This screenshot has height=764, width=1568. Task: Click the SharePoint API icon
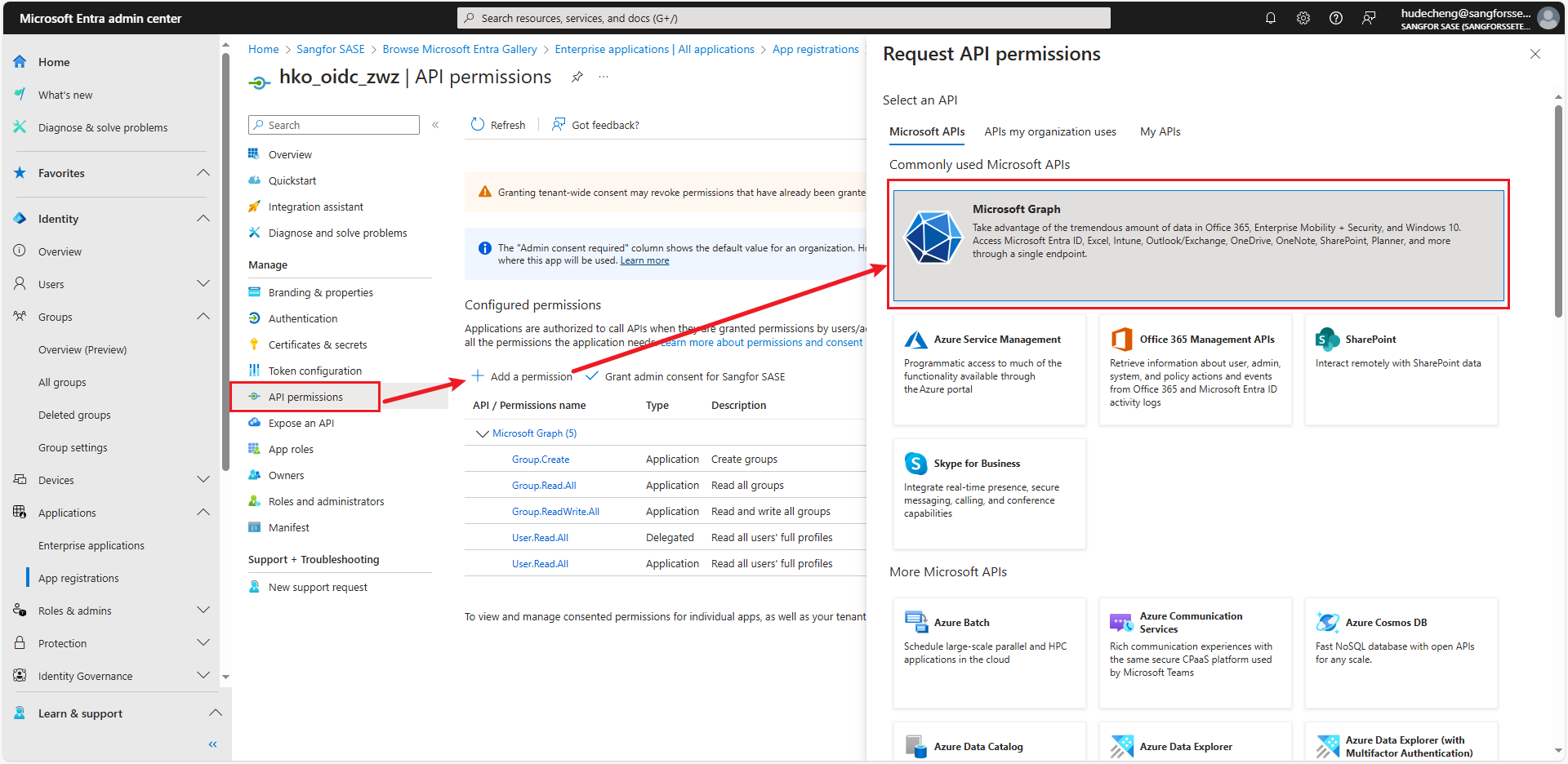coord(1327,340)
